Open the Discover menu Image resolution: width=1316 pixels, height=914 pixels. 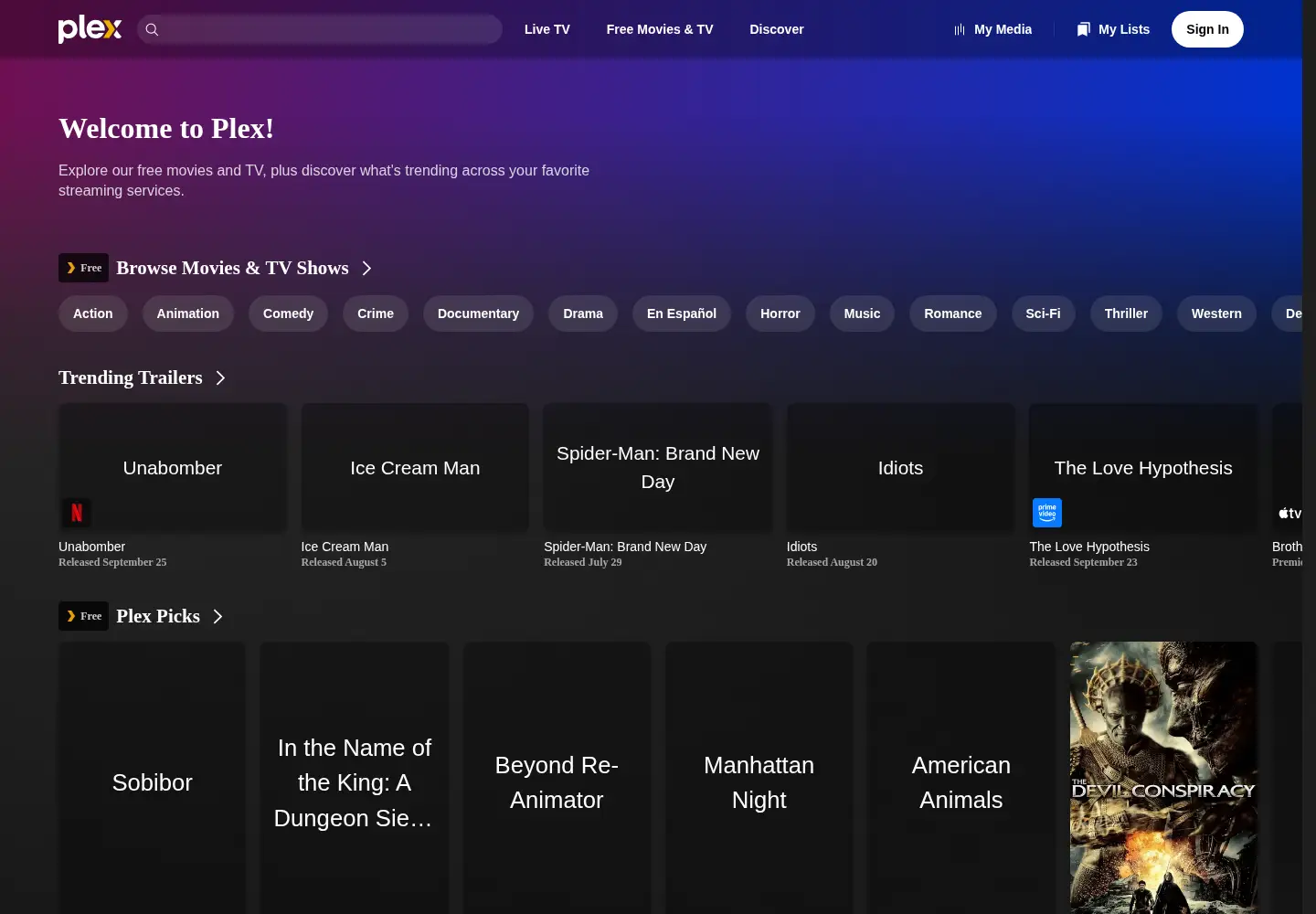[777, 29]
